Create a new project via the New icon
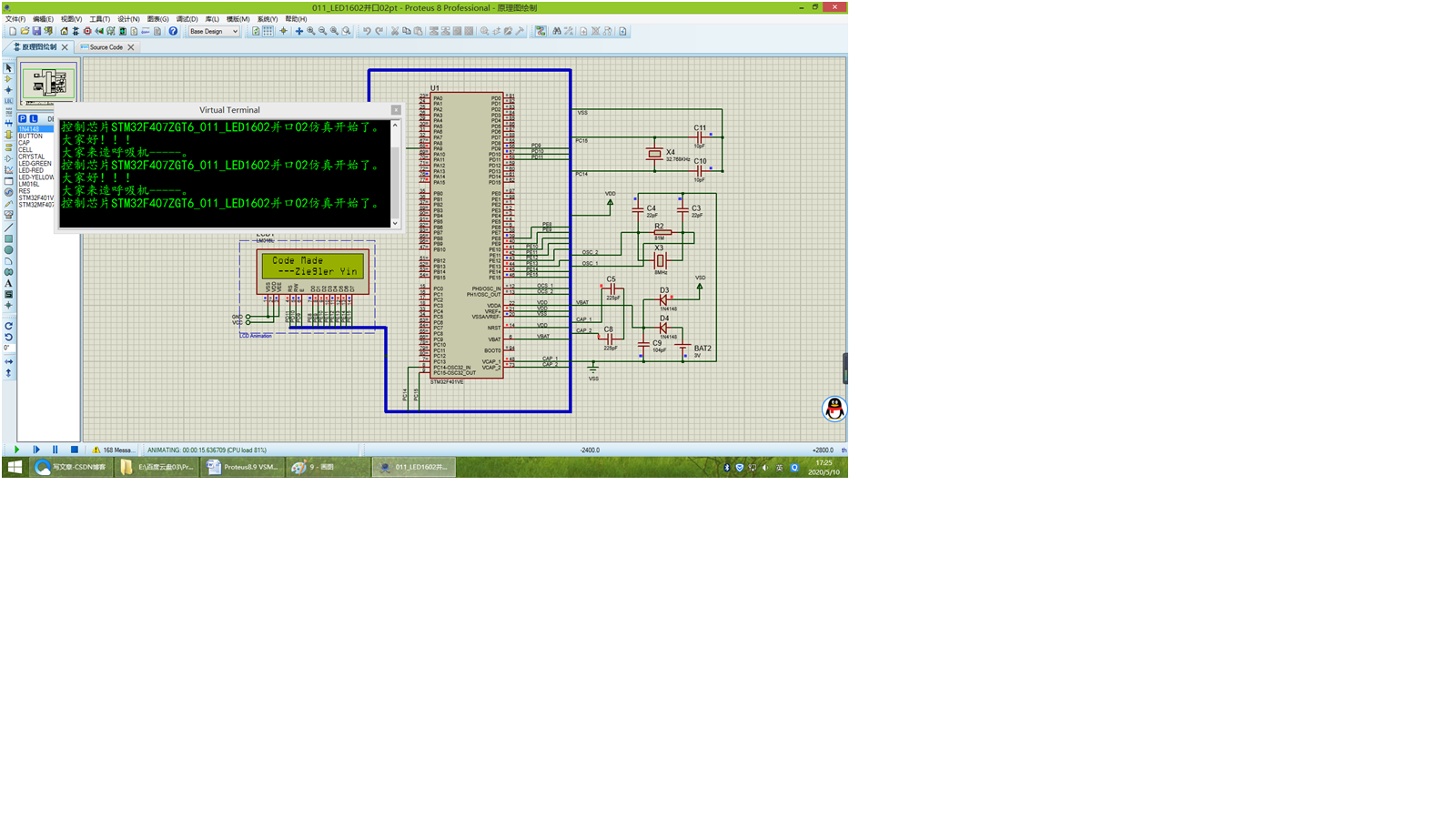1456x819 pixels. (13, 31)
